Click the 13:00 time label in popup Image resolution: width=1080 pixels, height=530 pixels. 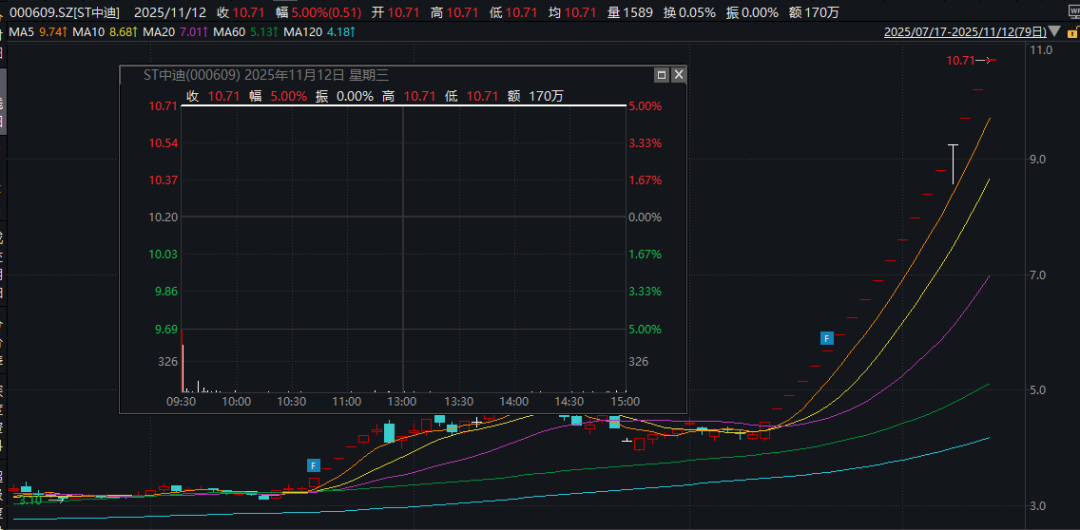pos(402,401)
